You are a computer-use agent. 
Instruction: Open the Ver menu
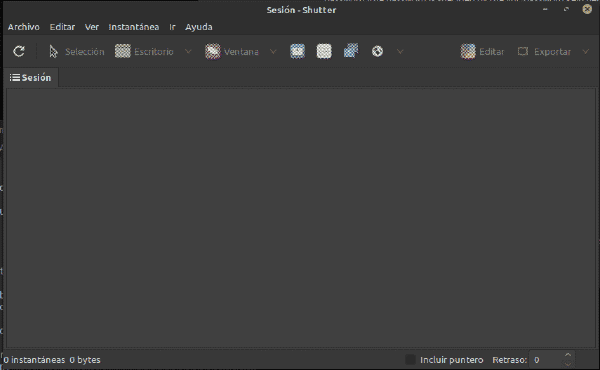[x=92, y=27]
